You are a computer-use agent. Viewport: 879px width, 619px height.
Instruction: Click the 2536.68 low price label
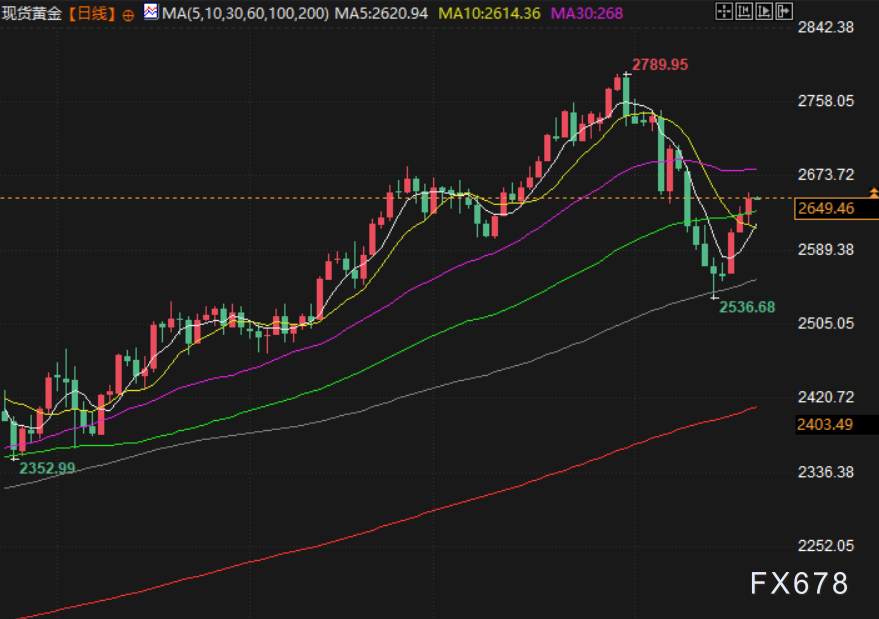(x=747, y=307)
